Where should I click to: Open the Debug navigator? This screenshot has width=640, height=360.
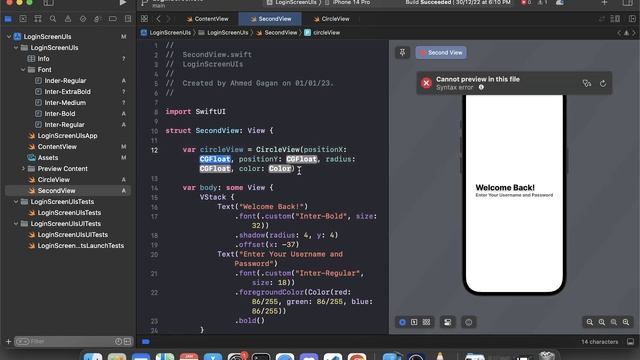click(x=98, y=19)
